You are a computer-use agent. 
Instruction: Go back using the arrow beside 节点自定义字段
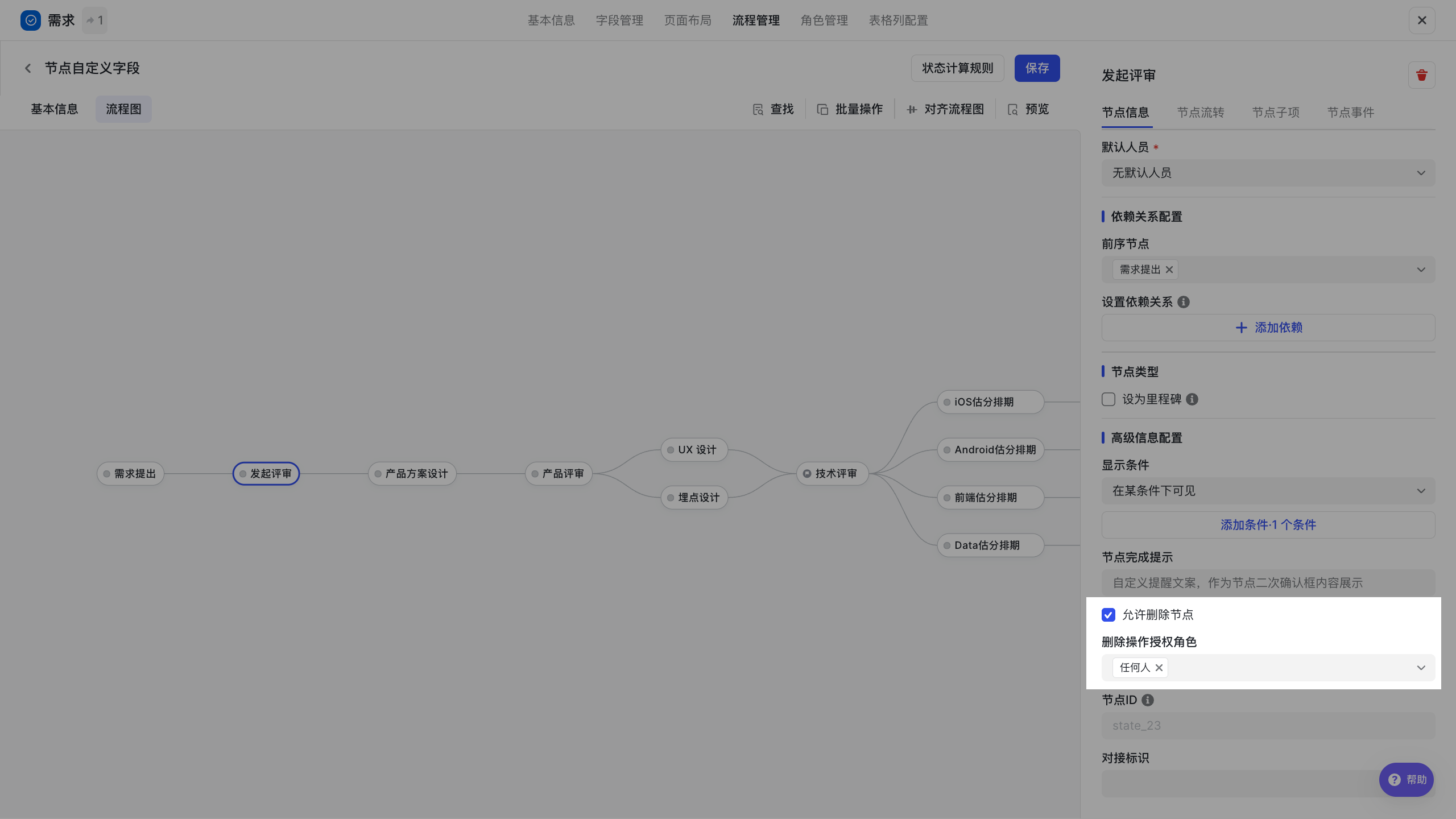(28, 68)
